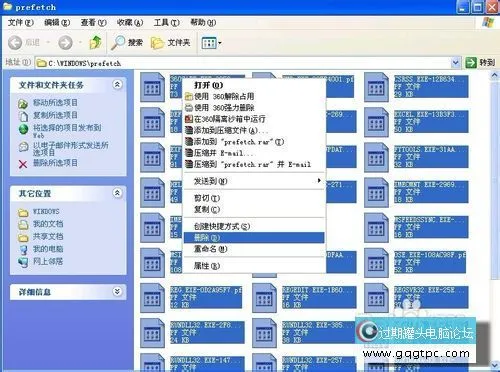The height and width of the screenshot is (372, 500).
Task: Click 删除所选项目 task link
Action: pyautogui.click(x=55, y=163)
